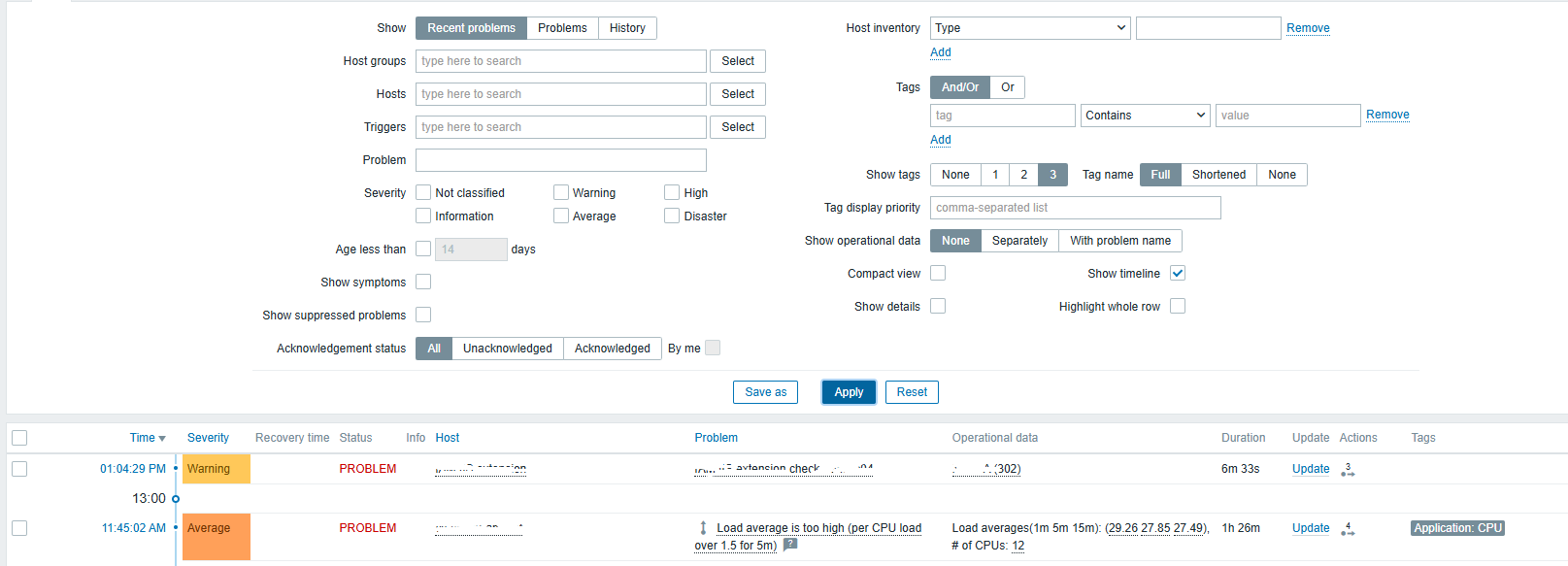Click the Warning severity color cell
Image resolution: width=1568 pixels, height=566 pixels.
pyautogui.click(x=217, y=469)
